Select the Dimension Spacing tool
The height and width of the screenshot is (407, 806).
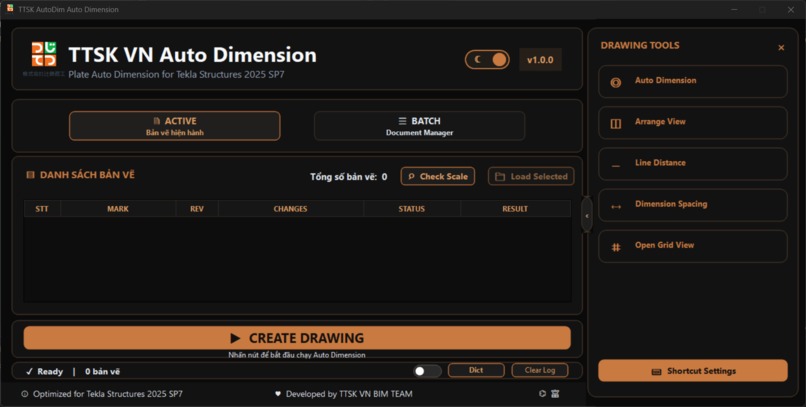click(x=692, y=205)
